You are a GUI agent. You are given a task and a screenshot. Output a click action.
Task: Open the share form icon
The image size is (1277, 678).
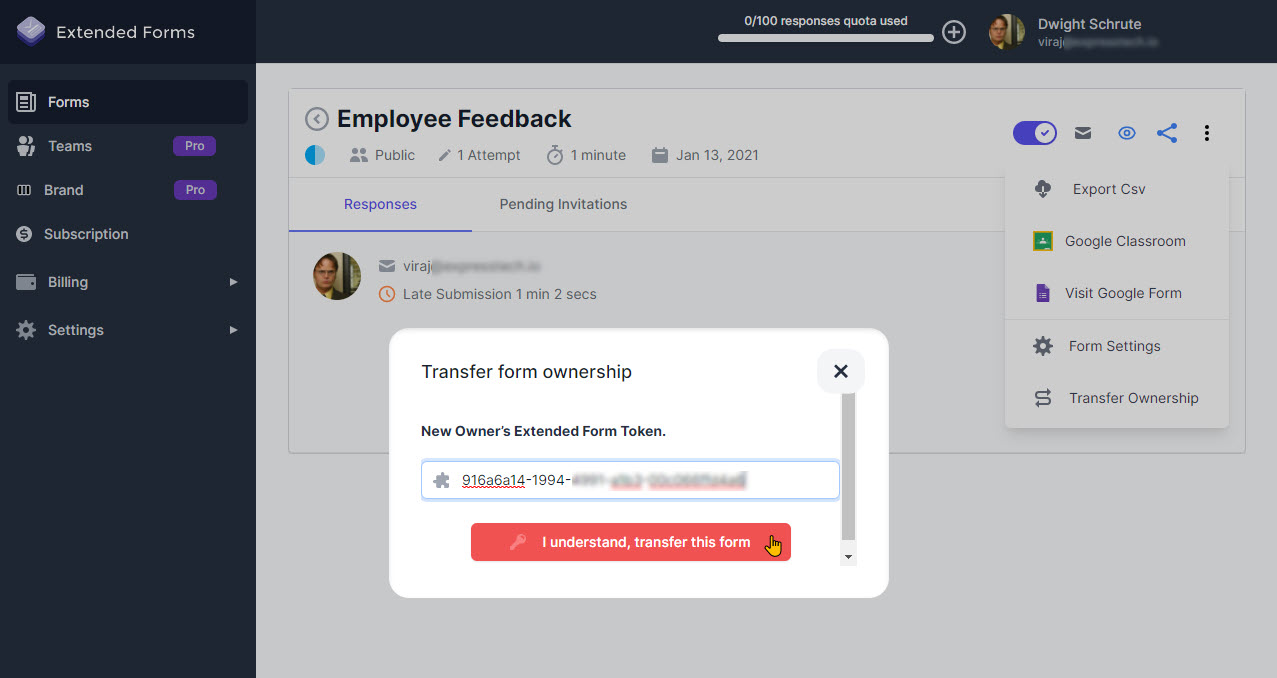[1167, 132]
